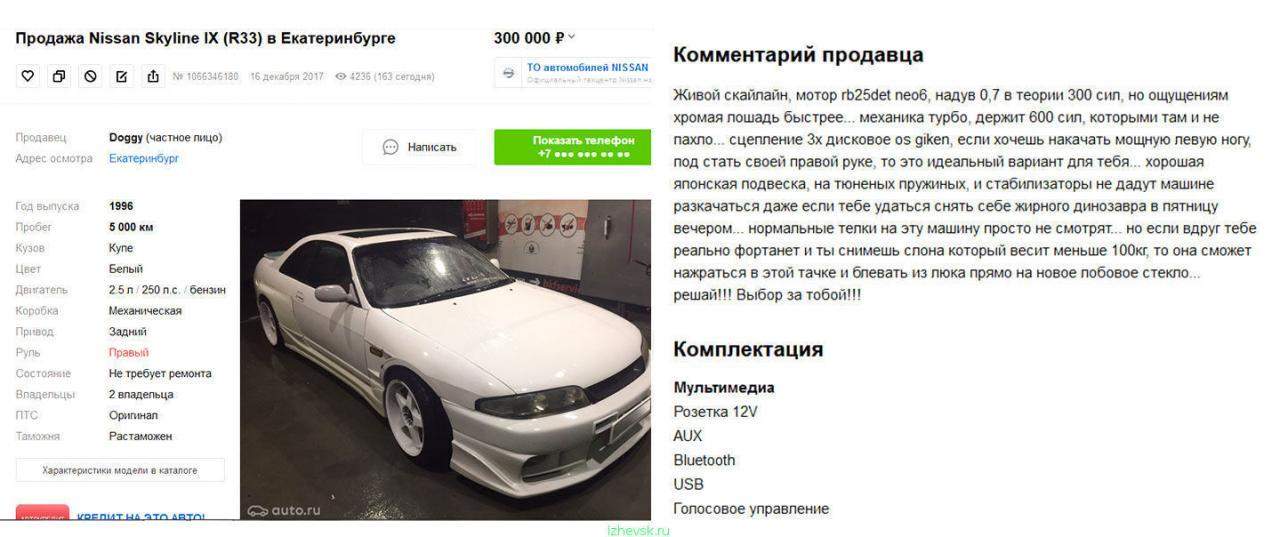Open the add note pencil icon

[121, 76]
